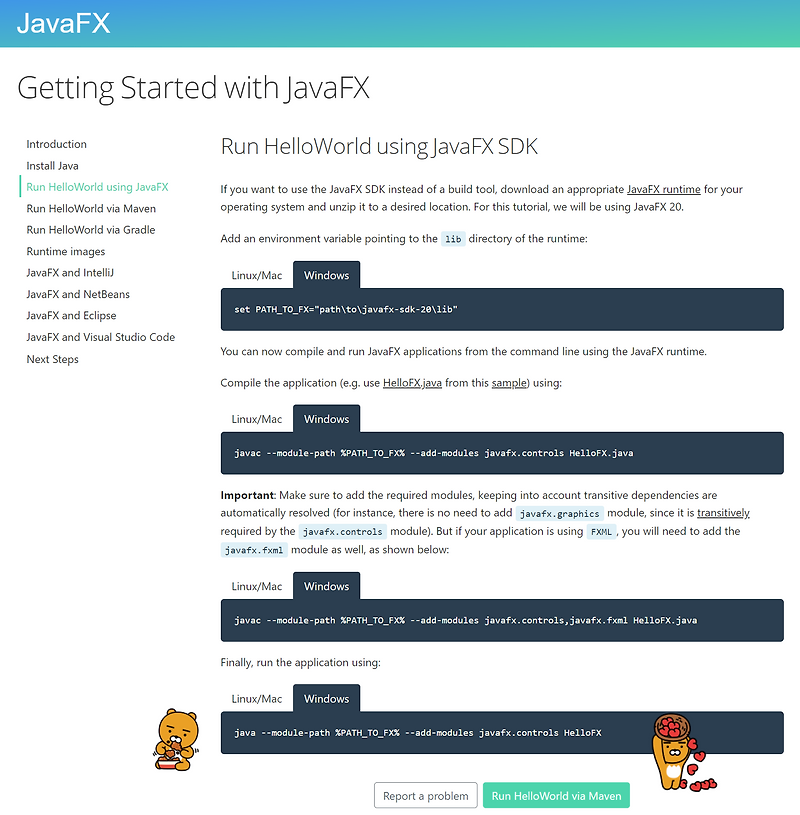Select the Windows tab in the compile section

tap(326, 418)
